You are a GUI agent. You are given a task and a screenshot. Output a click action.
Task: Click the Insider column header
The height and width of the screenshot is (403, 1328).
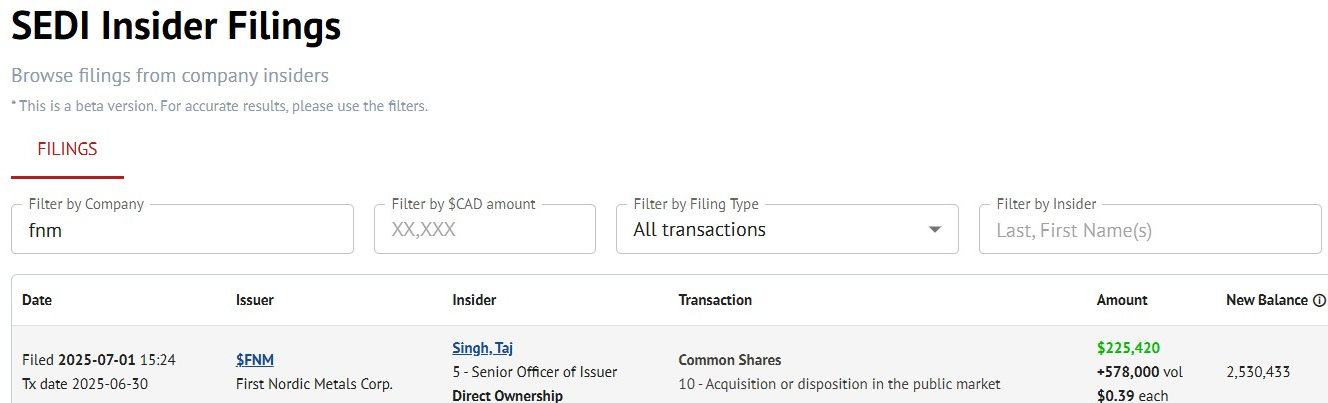pyautogui.click(x=474, y=300)
